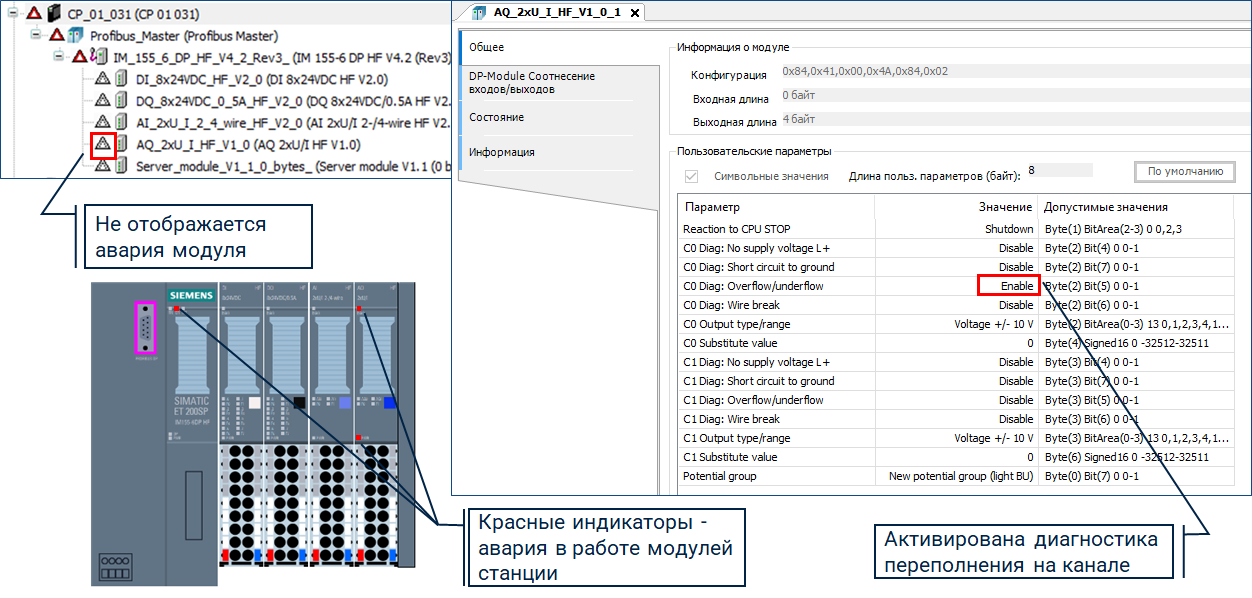Toggle the Символьные значения checkbox
1252x598 pixels.
point(690,176)
